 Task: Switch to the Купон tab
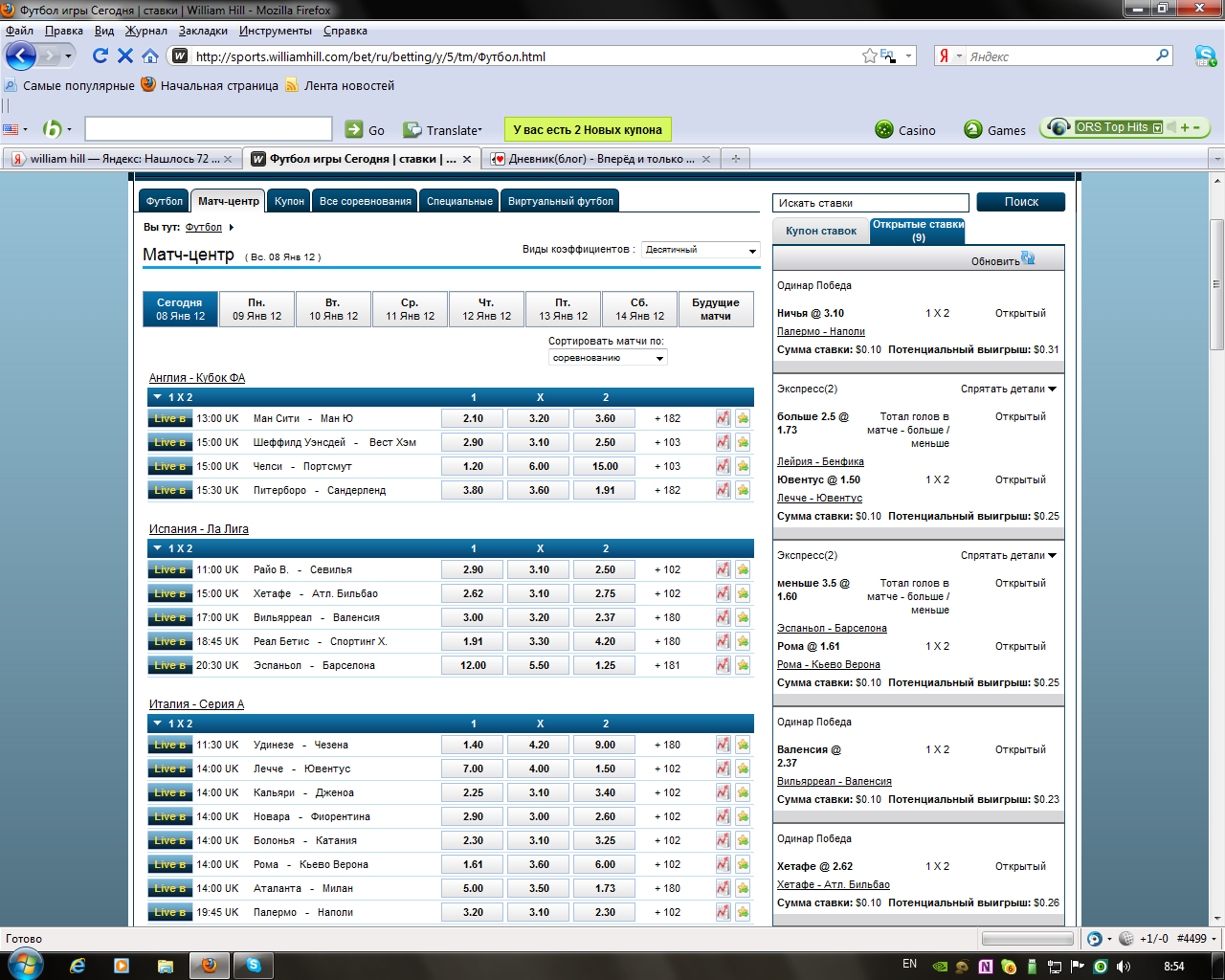coord(289,201)
